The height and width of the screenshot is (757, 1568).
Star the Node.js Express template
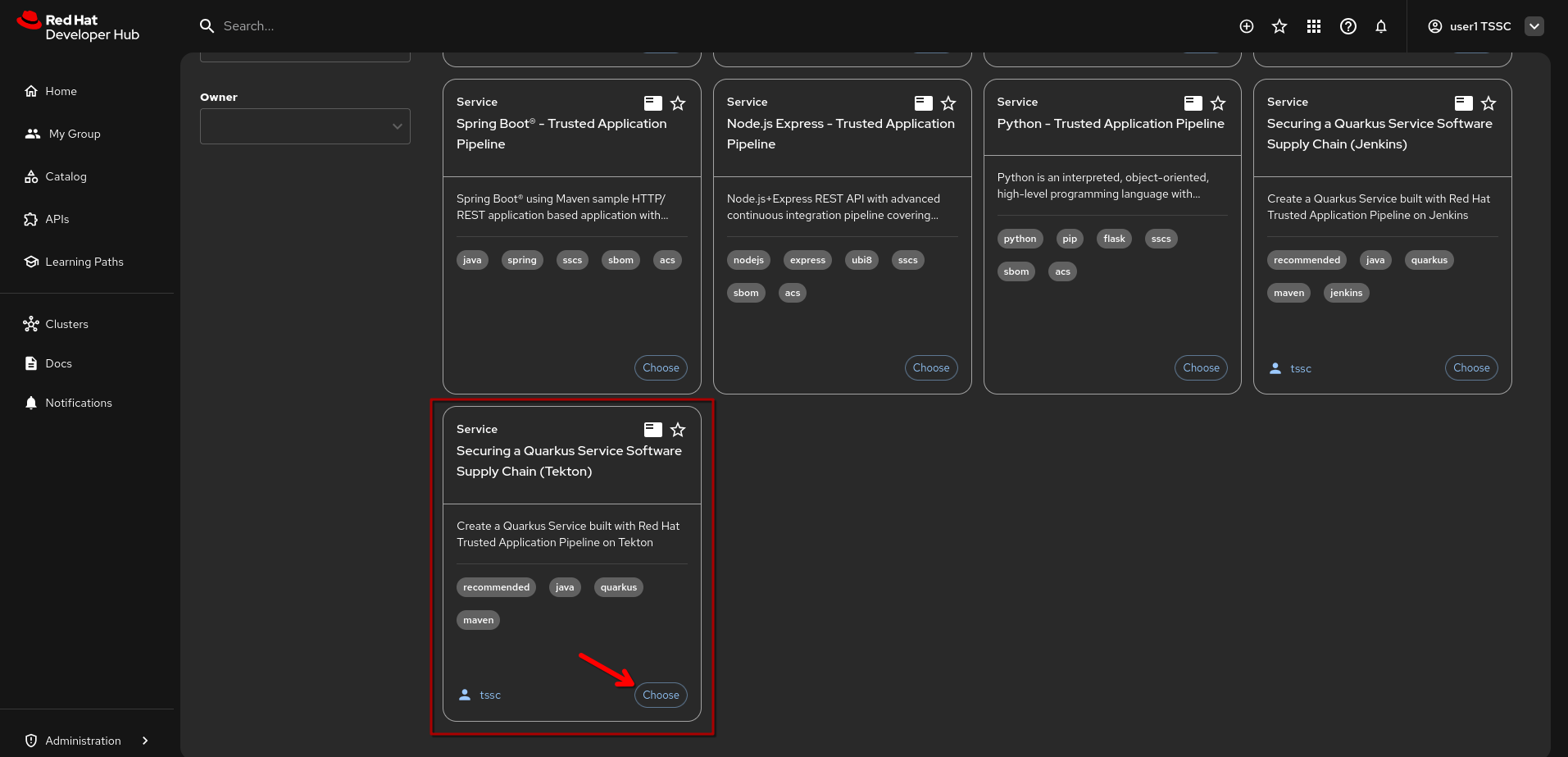click(x=948, y=103)
